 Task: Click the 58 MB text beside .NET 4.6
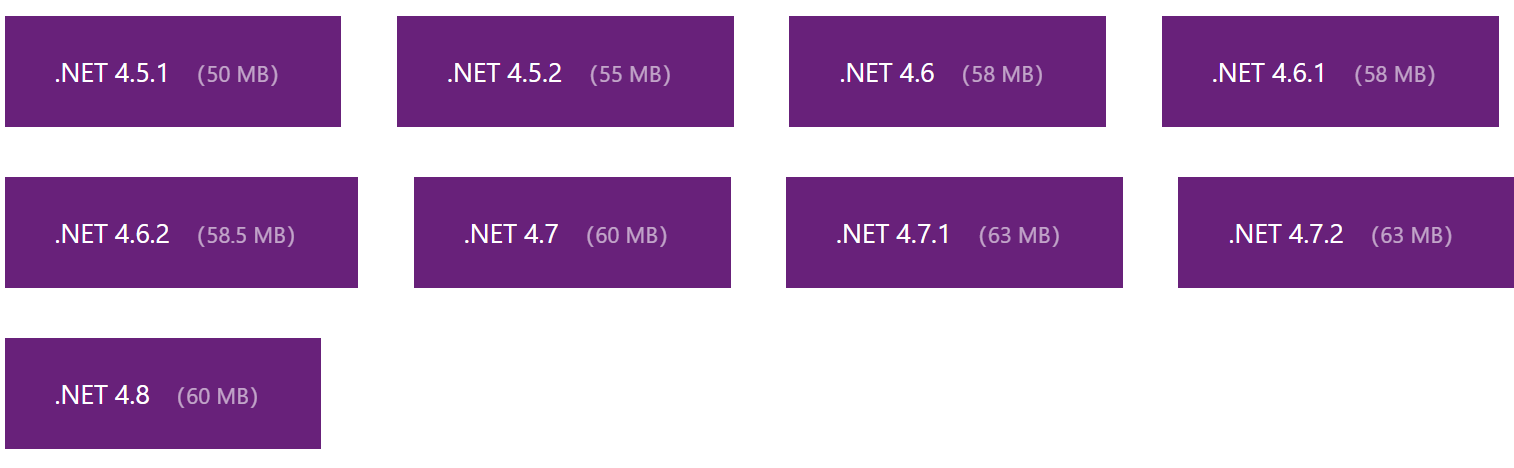1002,75
